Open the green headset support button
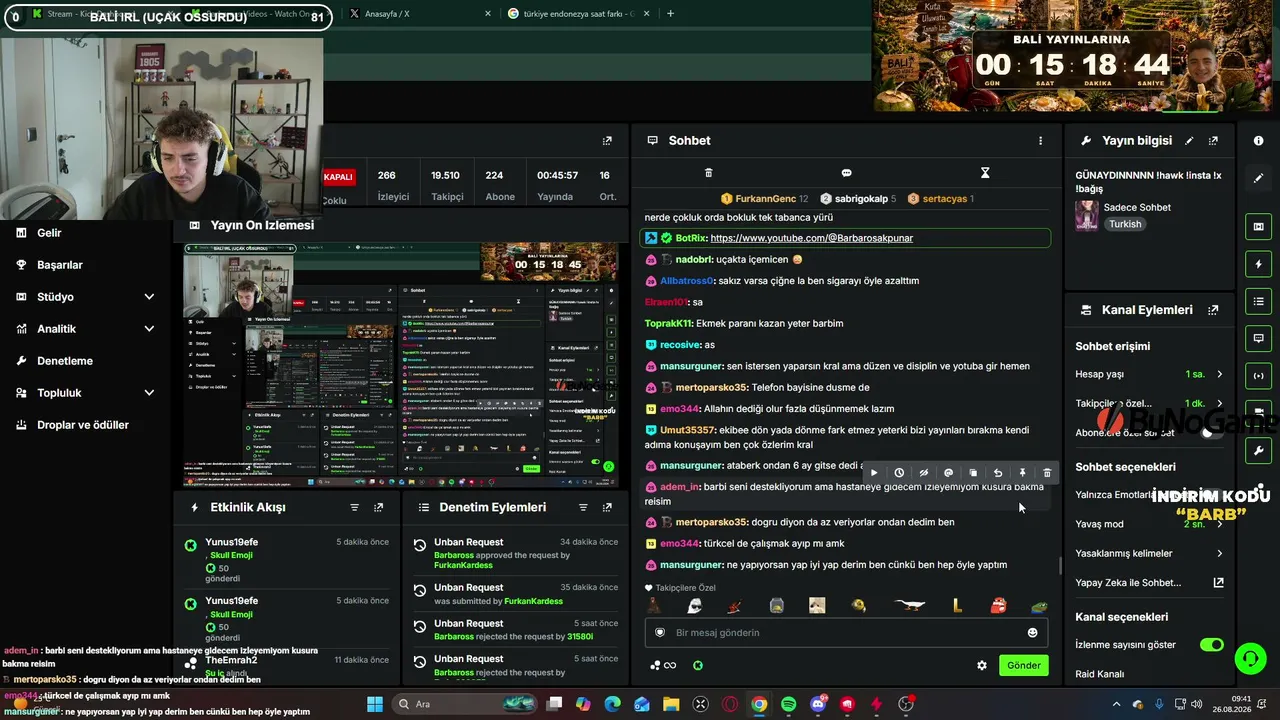The height and width of the screenshot is (720, 1280). tap(1250, 659)
